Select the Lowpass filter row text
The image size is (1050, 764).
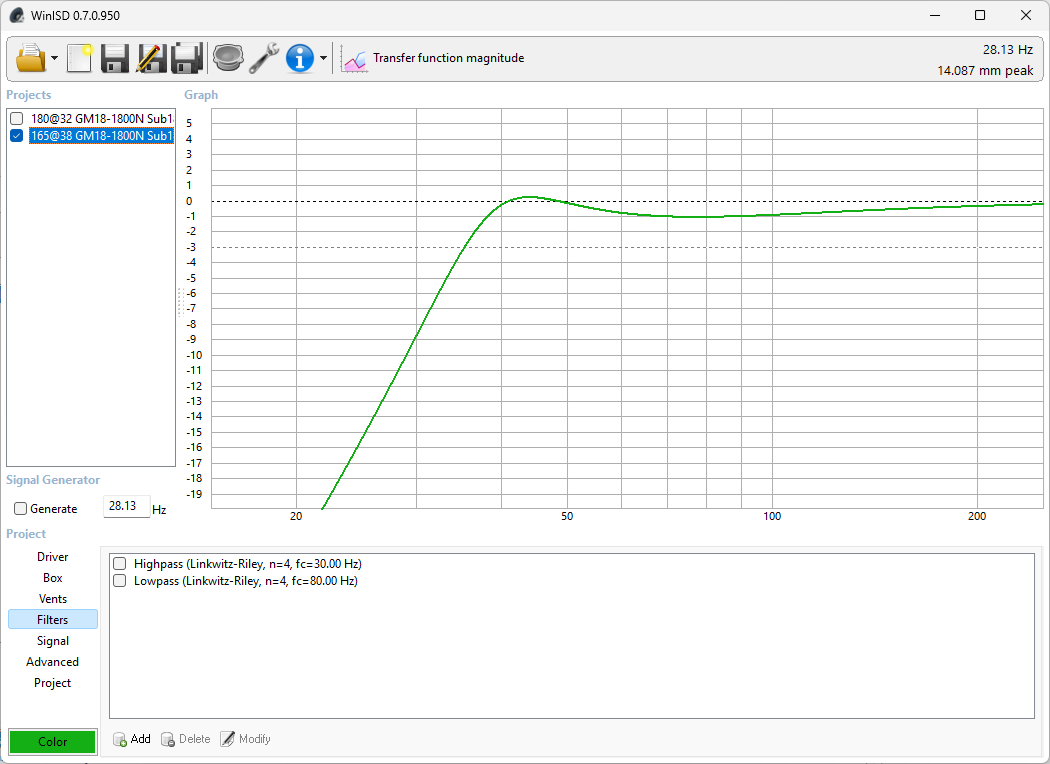246,581
